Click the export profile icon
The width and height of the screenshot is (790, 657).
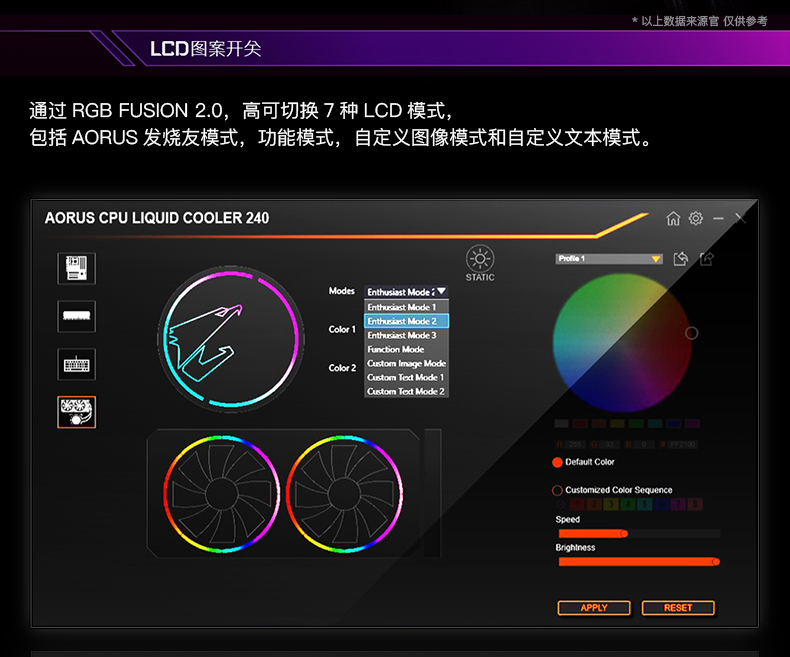point(707,258)
